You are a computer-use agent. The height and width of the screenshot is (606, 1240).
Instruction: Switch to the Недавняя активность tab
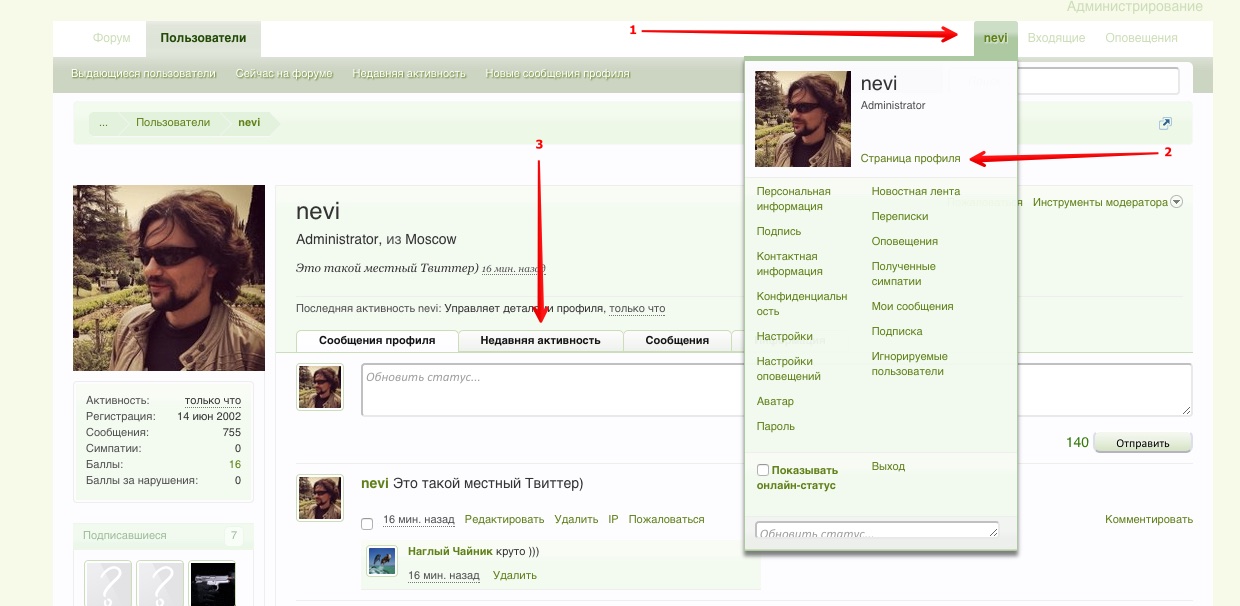tap(540, 340)
